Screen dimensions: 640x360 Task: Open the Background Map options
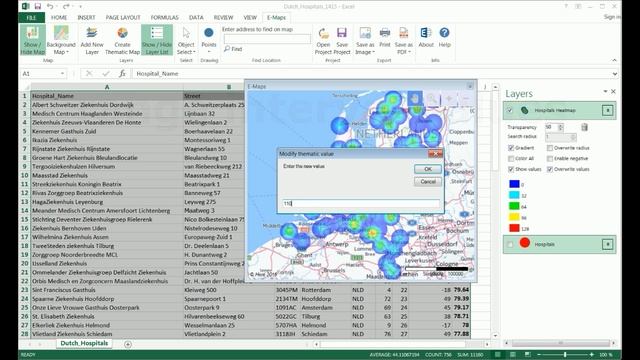(61, 40)
